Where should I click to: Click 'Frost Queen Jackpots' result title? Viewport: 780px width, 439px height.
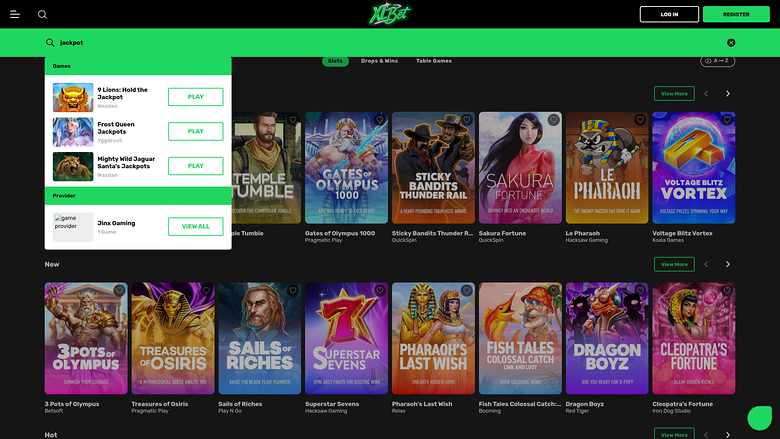116,128
